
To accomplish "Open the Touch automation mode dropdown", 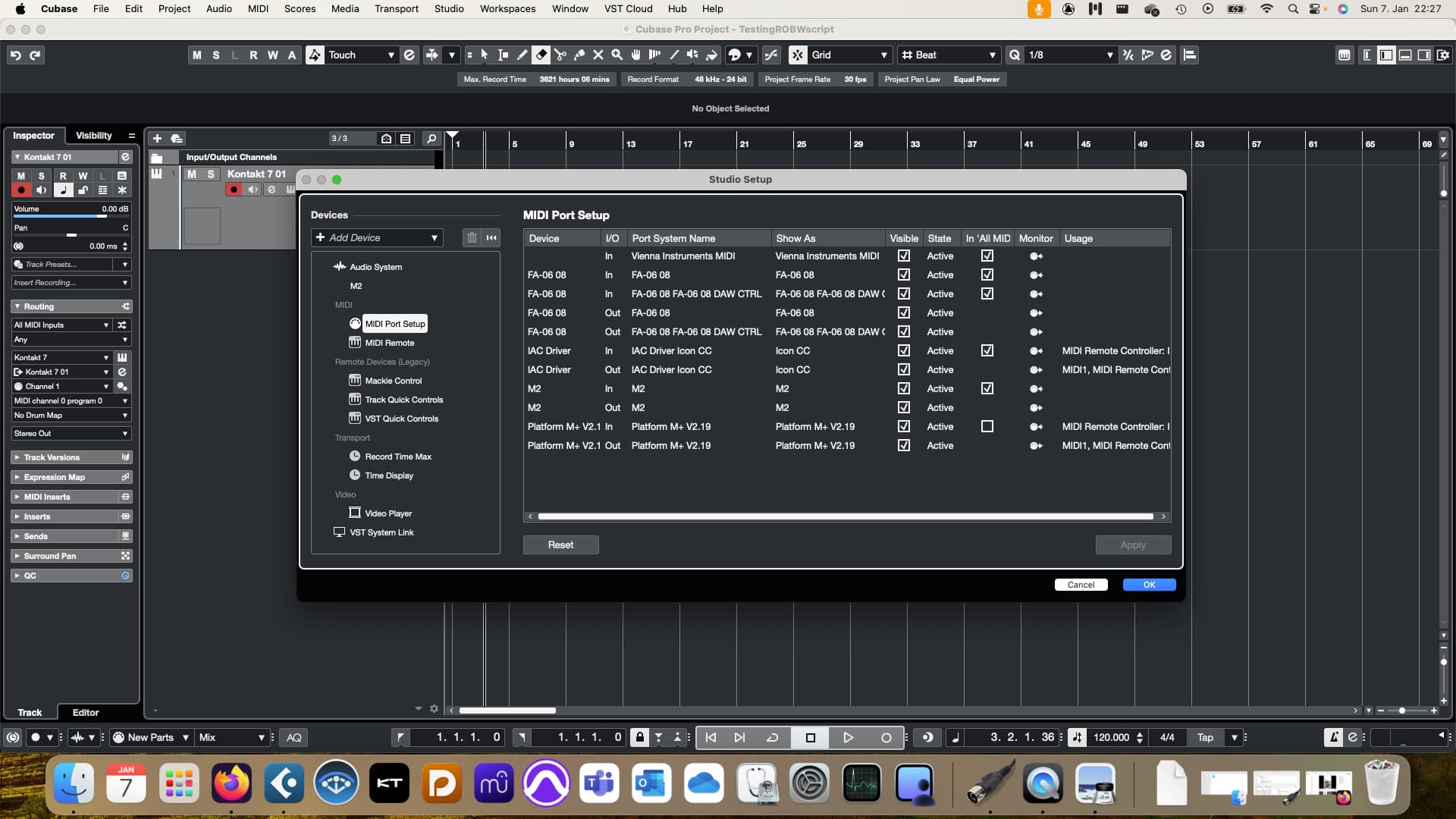I will (361, 55).
